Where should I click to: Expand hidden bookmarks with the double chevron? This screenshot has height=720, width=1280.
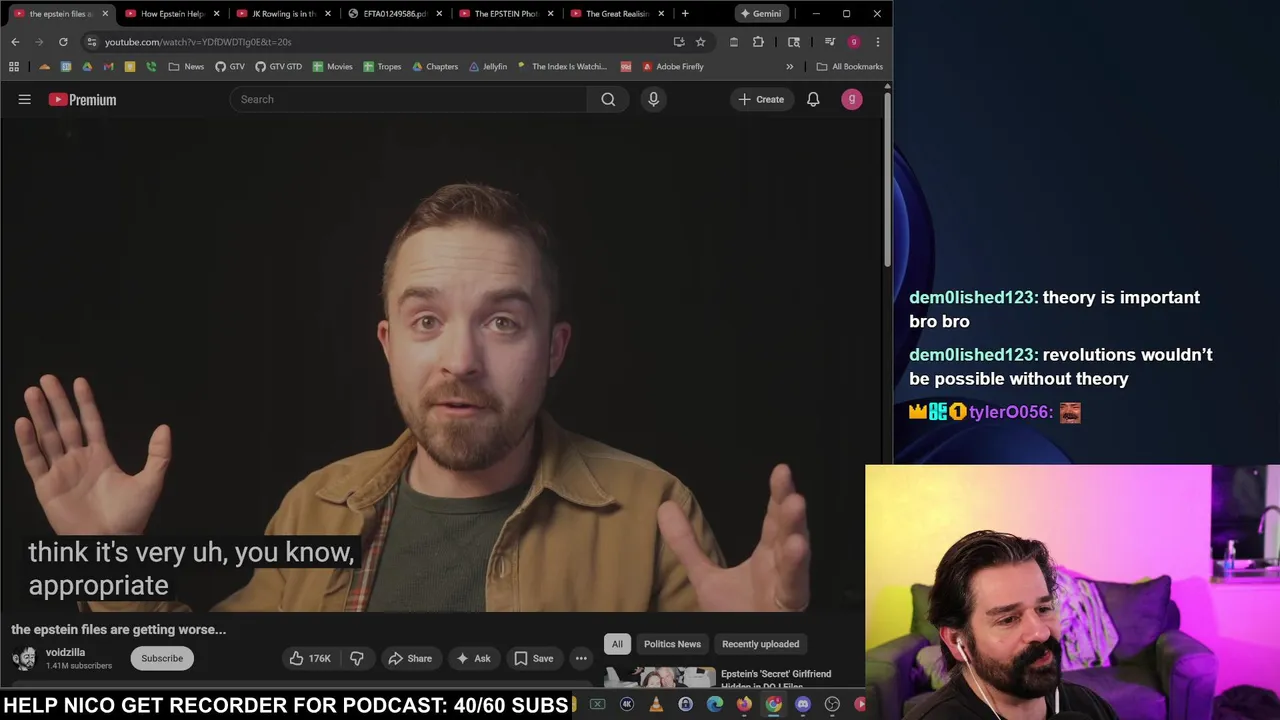click(790, 67)
